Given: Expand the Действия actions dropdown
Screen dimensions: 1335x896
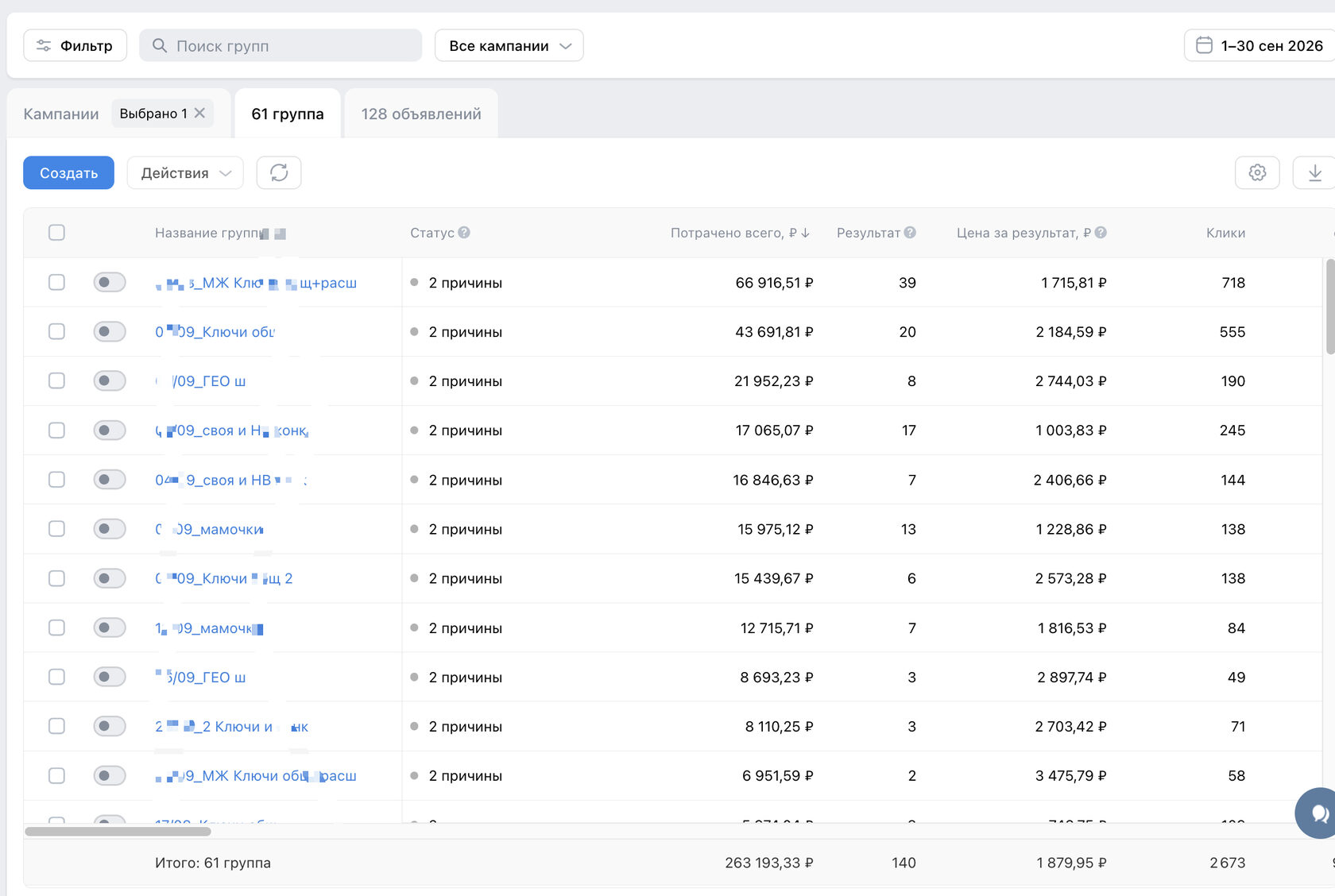Looking at the screenshot, I should [185, 172].
